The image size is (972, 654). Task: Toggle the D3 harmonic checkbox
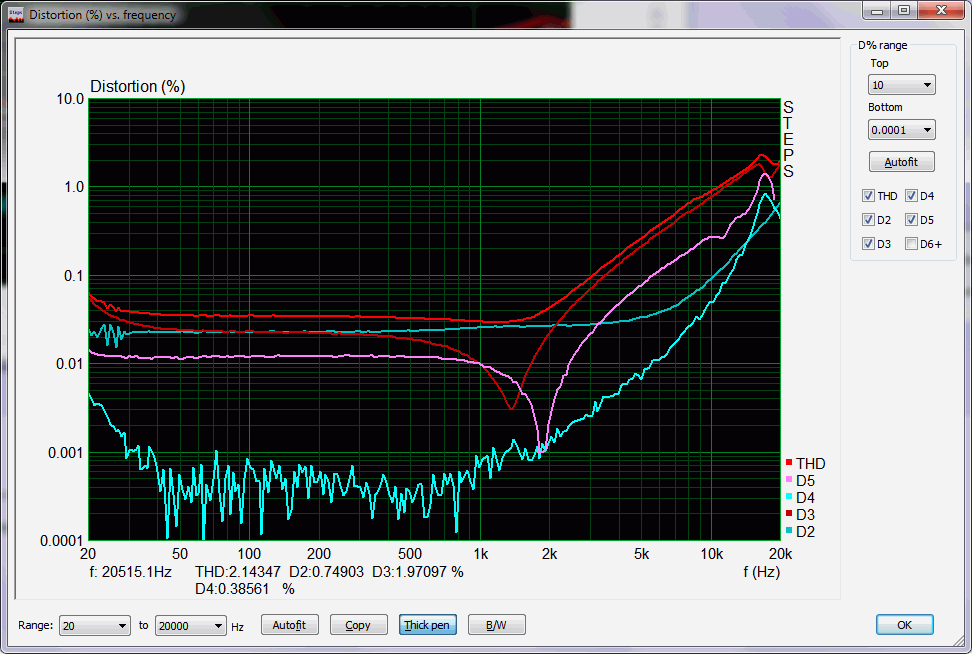pos(869,243)
